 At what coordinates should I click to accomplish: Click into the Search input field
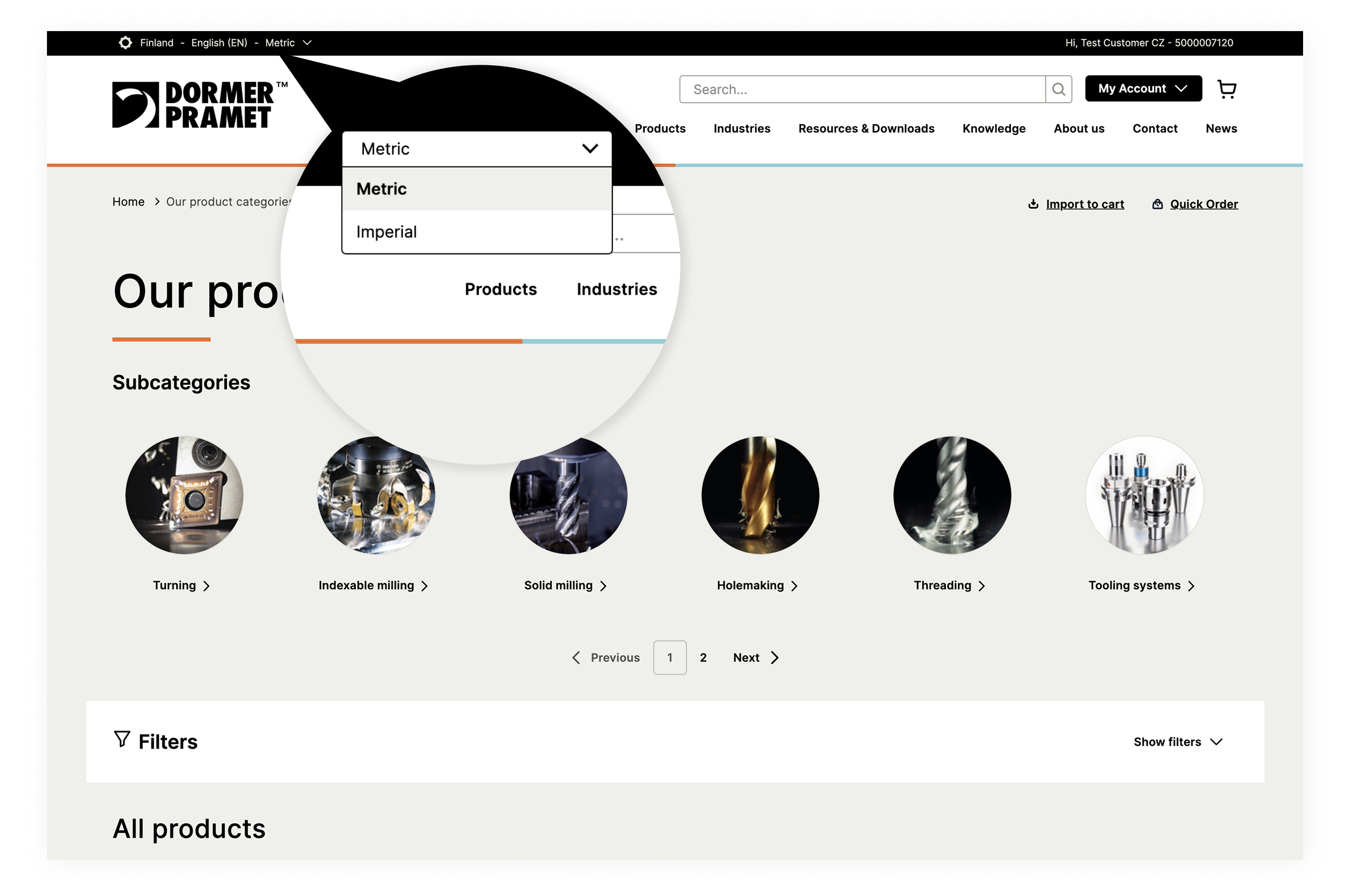pyautogui.click(x=862, y=89)
